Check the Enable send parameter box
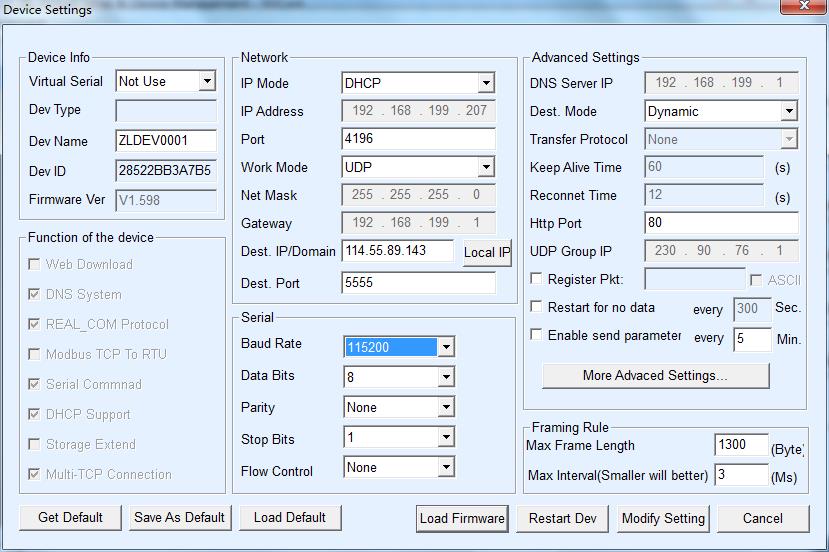Screen dimensions: 829x552 (537, 335)
